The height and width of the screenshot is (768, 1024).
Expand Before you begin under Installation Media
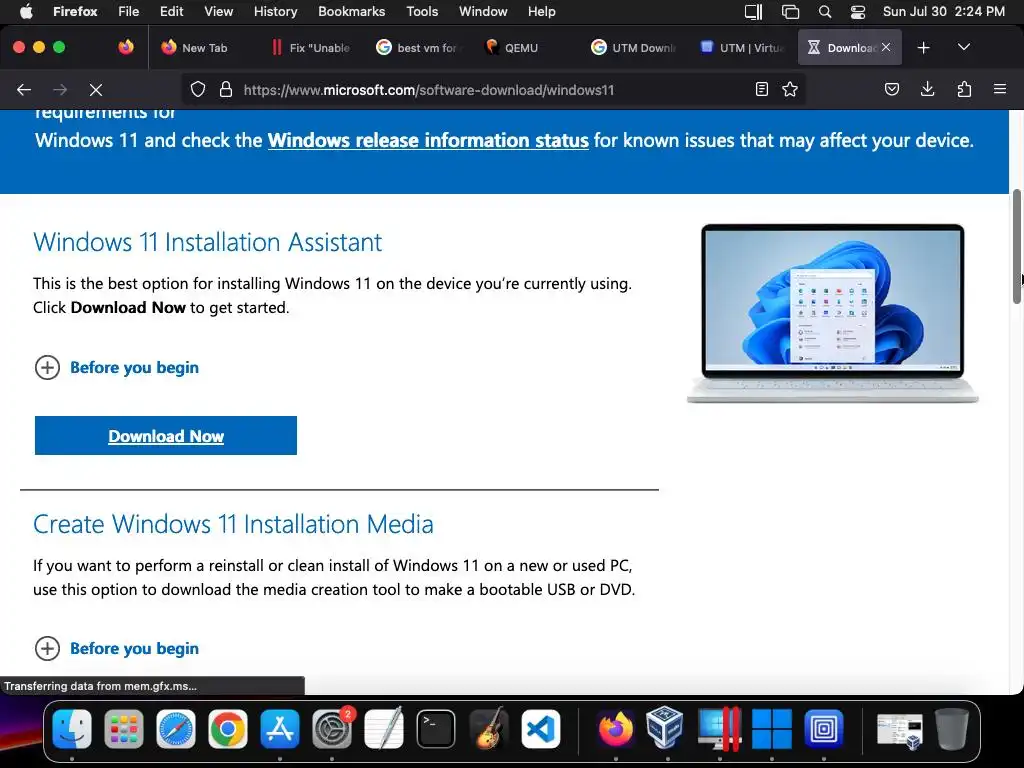(116, 648)
